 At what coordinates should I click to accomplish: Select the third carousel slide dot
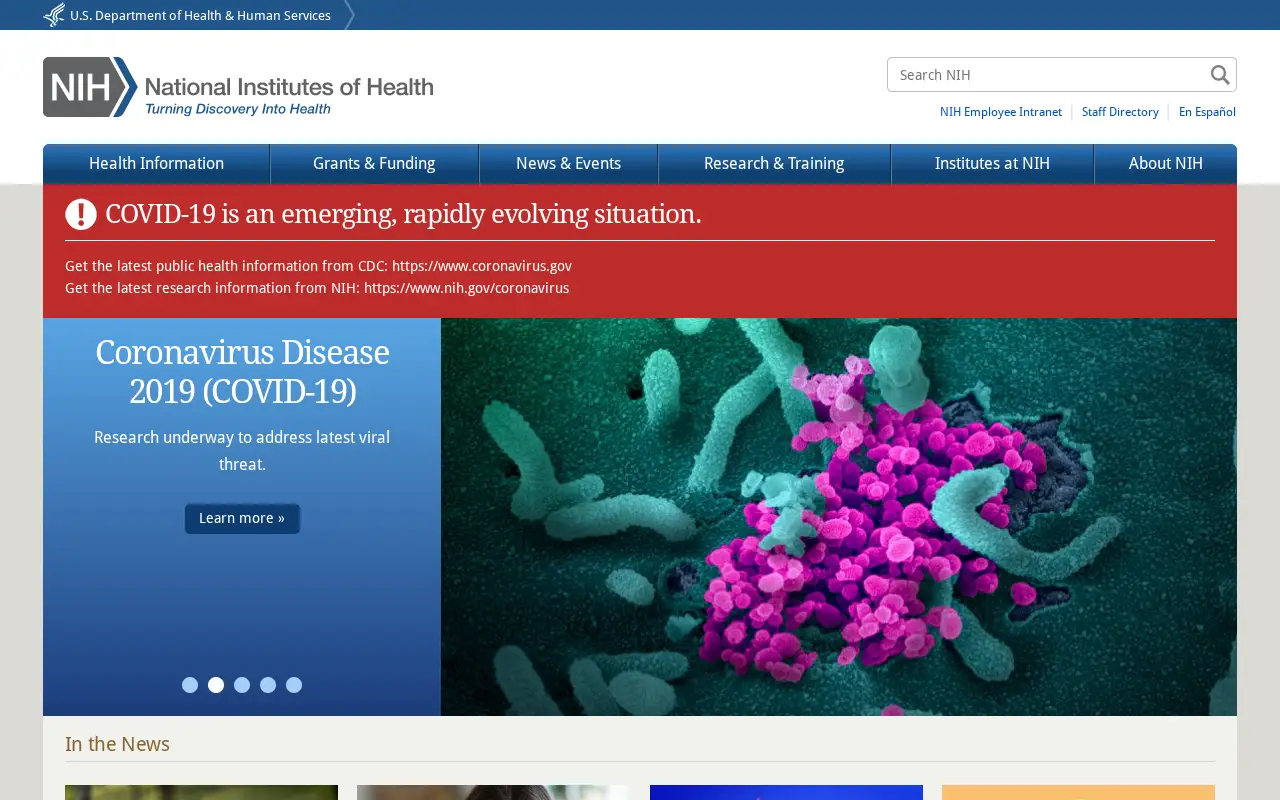click(242, 685)
